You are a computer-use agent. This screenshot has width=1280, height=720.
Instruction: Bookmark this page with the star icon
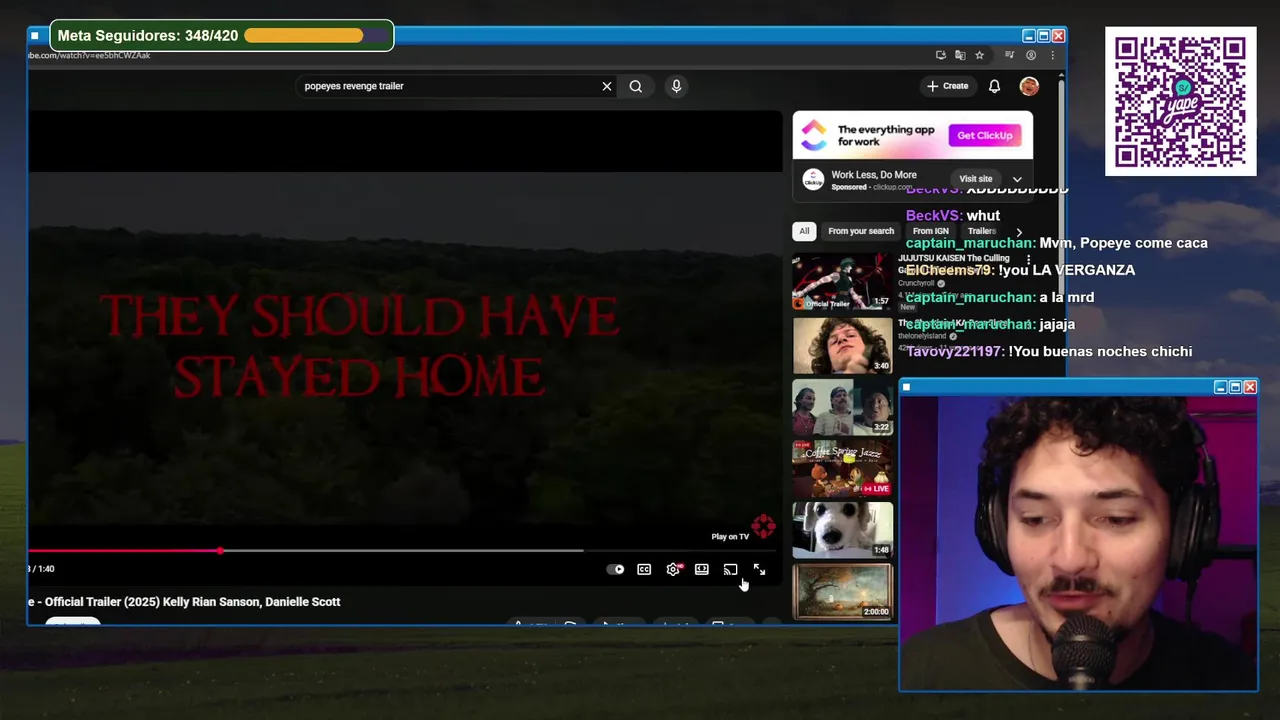[979, 55]
